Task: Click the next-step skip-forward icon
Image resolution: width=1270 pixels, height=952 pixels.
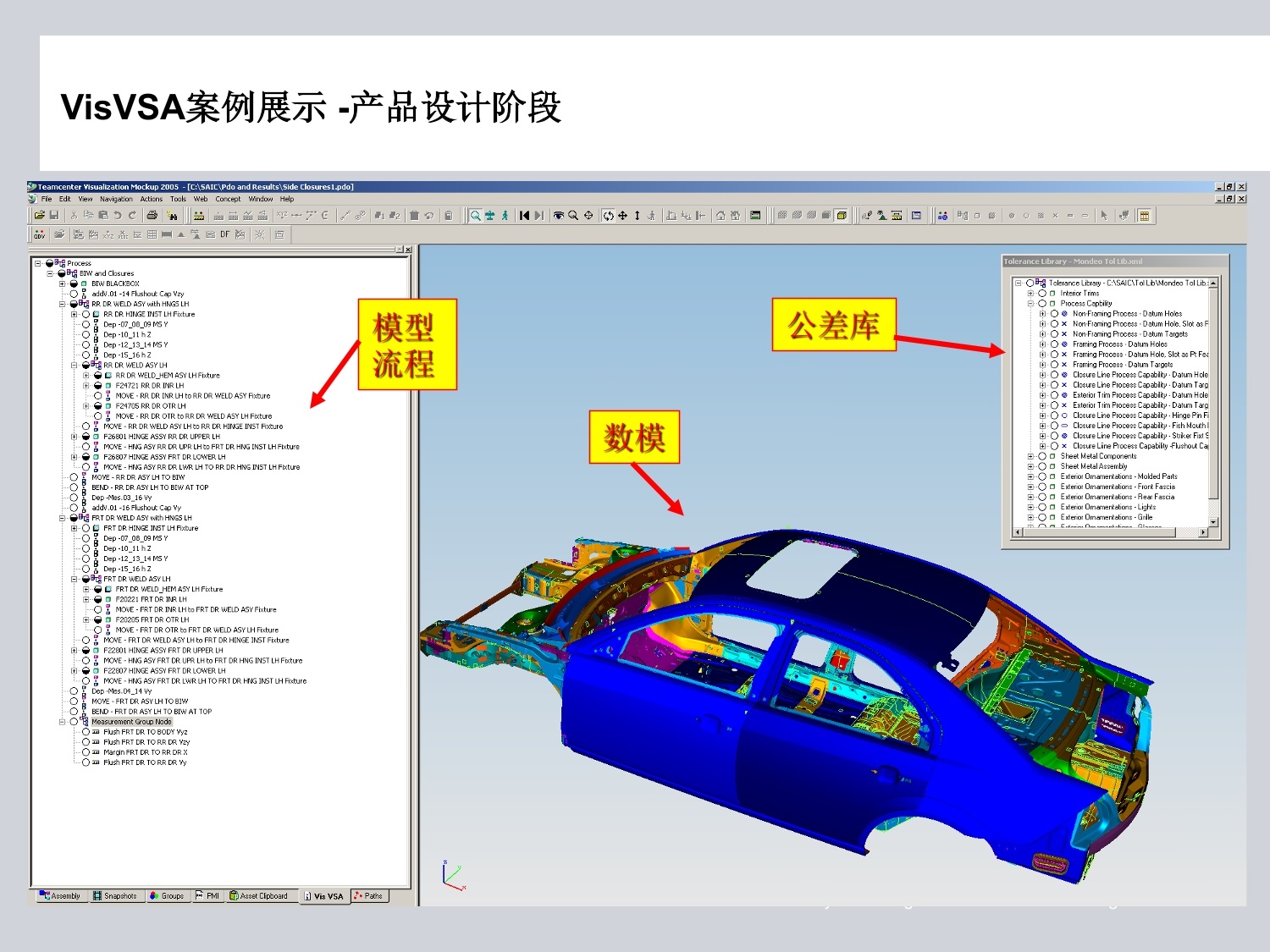Action: tap(539, 216)
